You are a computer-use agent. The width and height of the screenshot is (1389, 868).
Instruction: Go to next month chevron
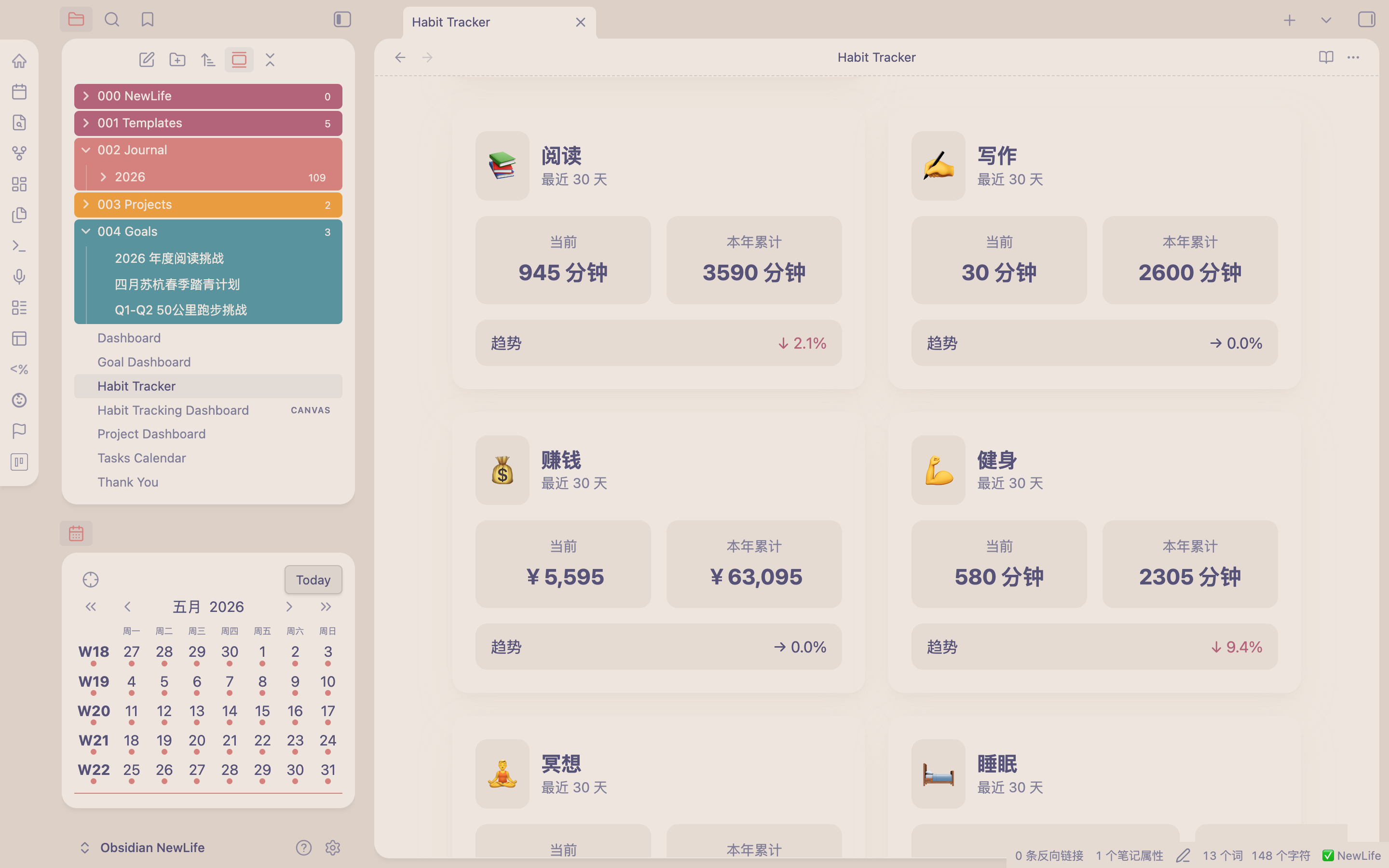(289, 607)
